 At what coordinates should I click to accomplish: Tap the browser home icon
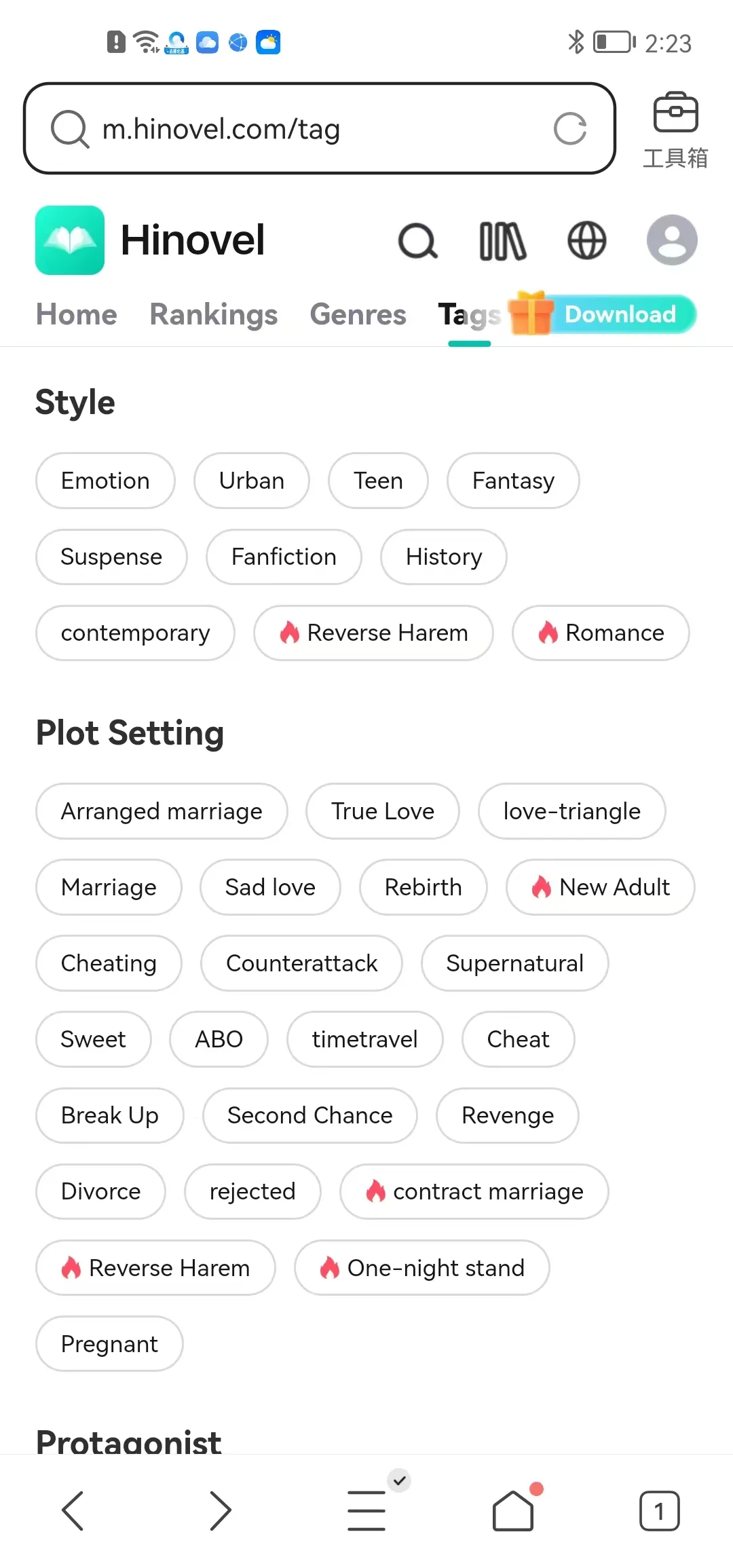pyautogui.click(x=513, y=1510)
